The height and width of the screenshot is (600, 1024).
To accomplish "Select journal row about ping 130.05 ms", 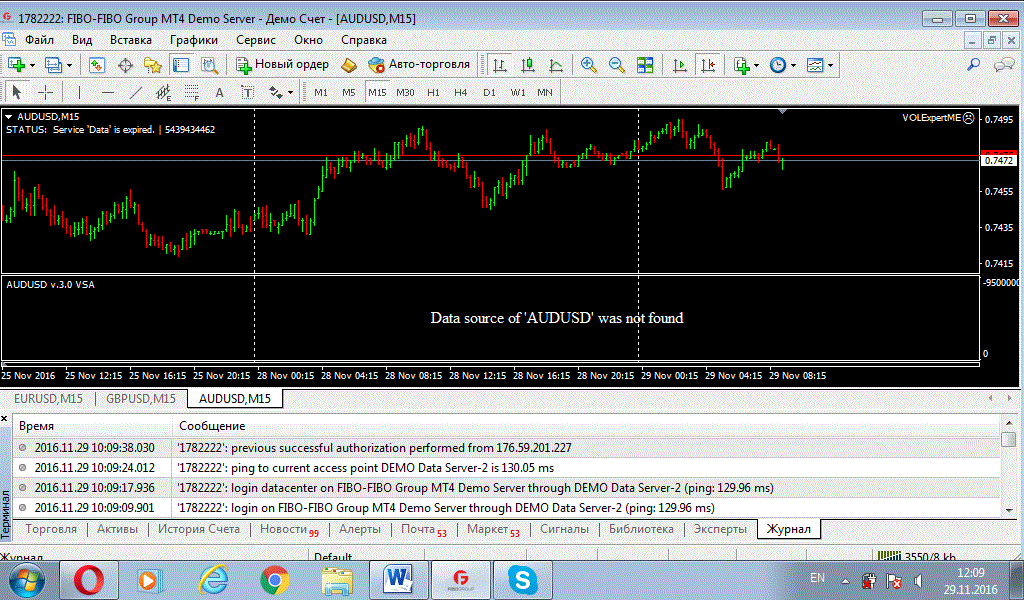I will tap(506, 467).
